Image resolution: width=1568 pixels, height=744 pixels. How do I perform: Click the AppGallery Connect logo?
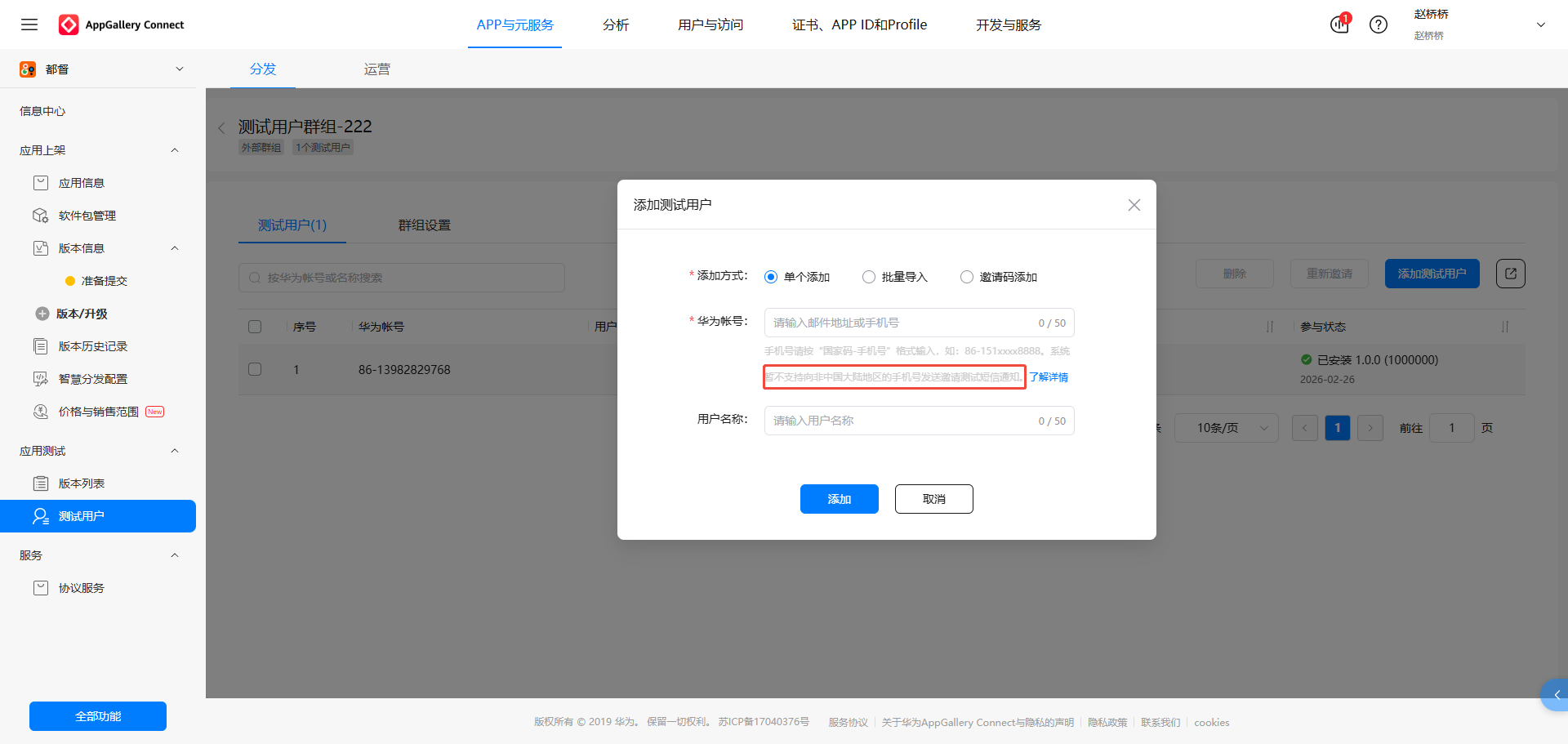click(x=122, y=25)
